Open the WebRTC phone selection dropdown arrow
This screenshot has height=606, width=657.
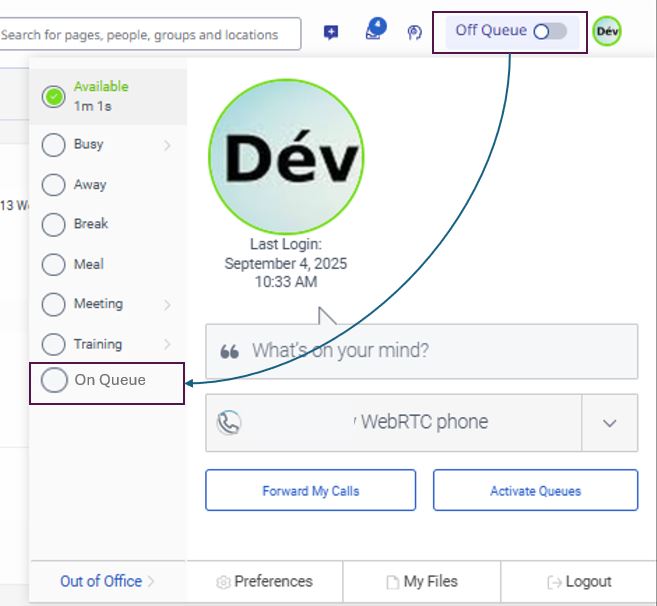(x=610, y=423)
